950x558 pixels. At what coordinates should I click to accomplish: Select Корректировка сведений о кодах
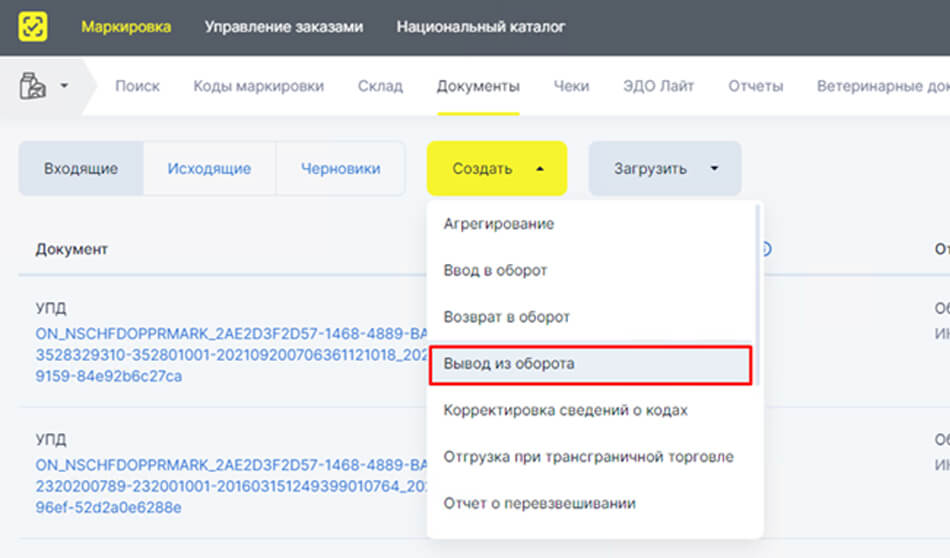pos(565,410)
